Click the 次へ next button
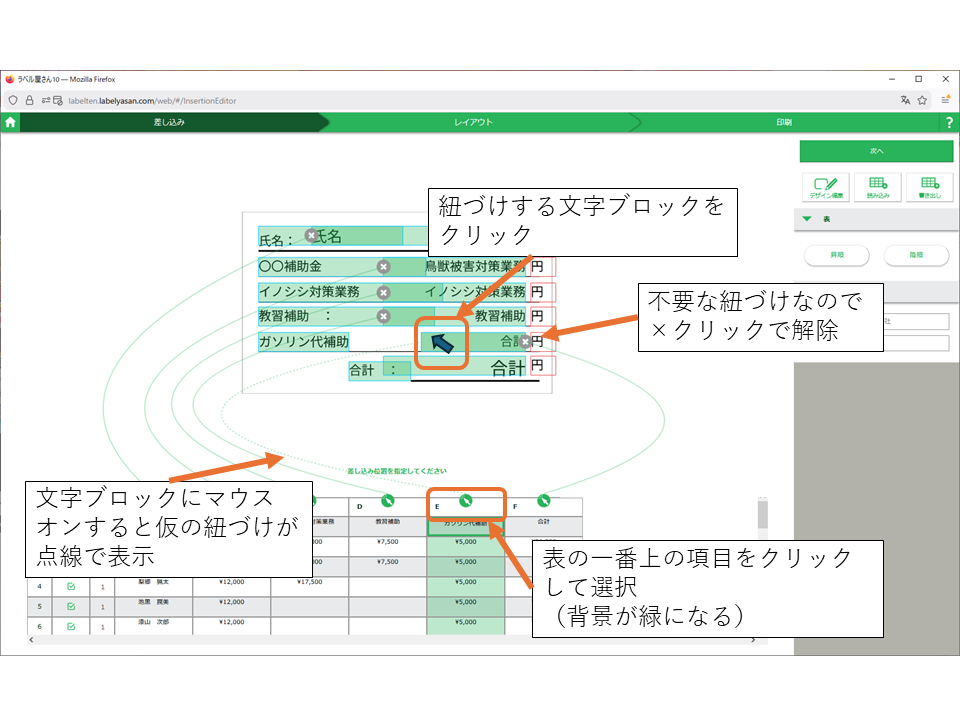 pyautogui.click(x=876, y=151)
